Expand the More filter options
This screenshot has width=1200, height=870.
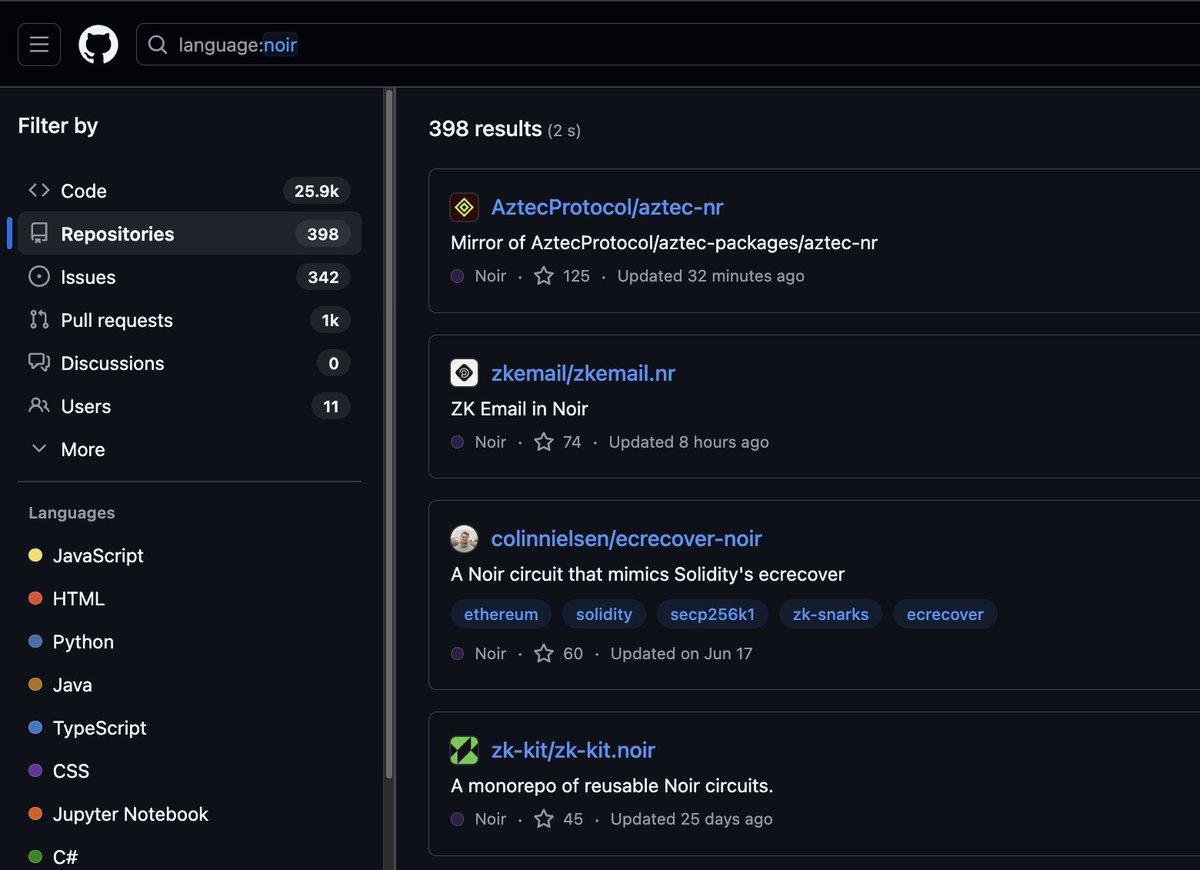(189, 449)
